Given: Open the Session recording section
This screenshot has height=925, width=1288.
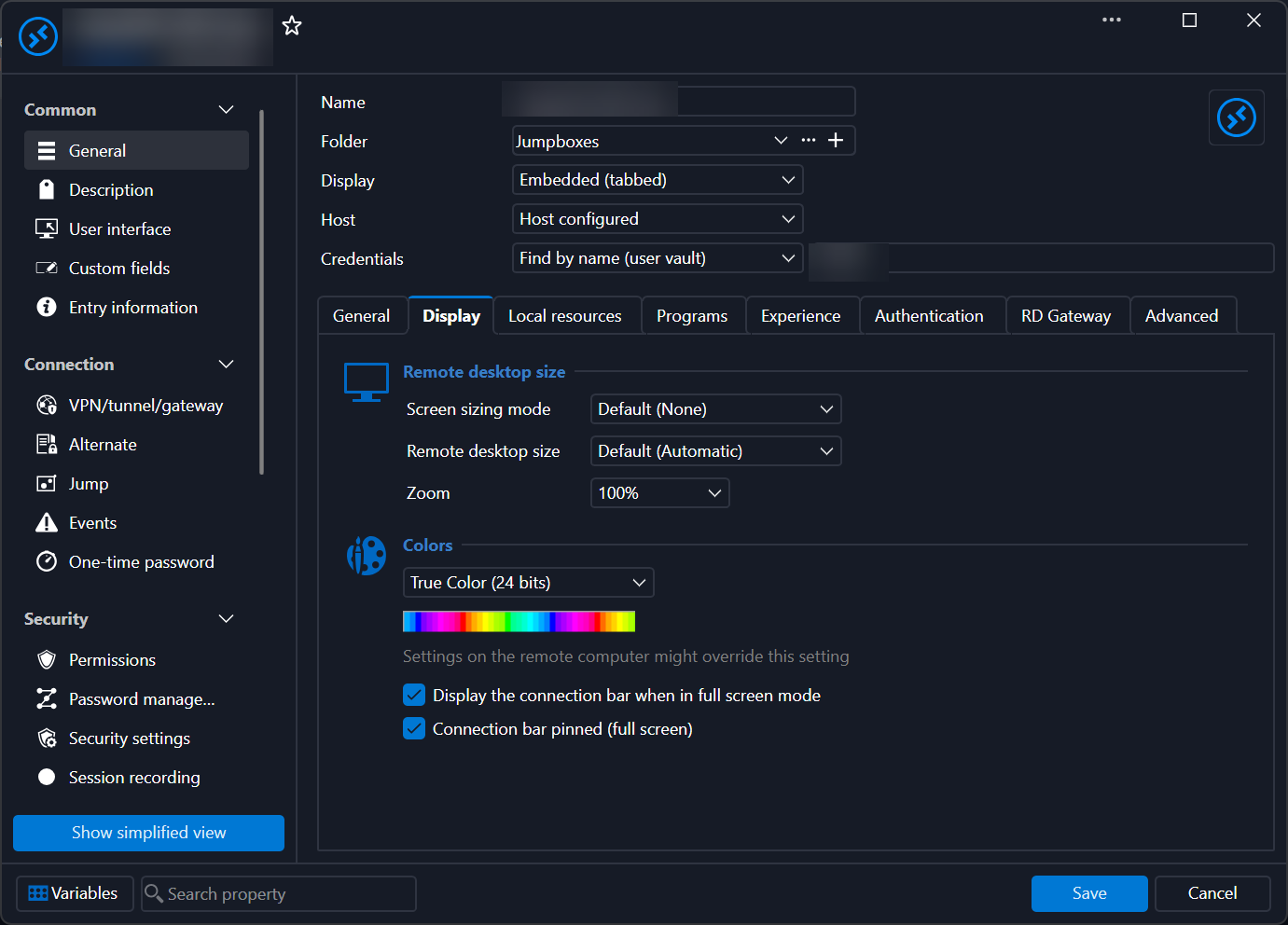Looking at the screenshot, I should click(x=136, y=778).
